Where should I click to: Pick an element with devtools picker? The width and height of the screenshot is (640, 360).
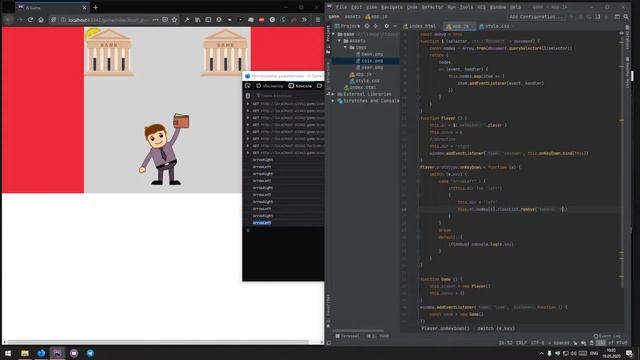click(248, 86)
